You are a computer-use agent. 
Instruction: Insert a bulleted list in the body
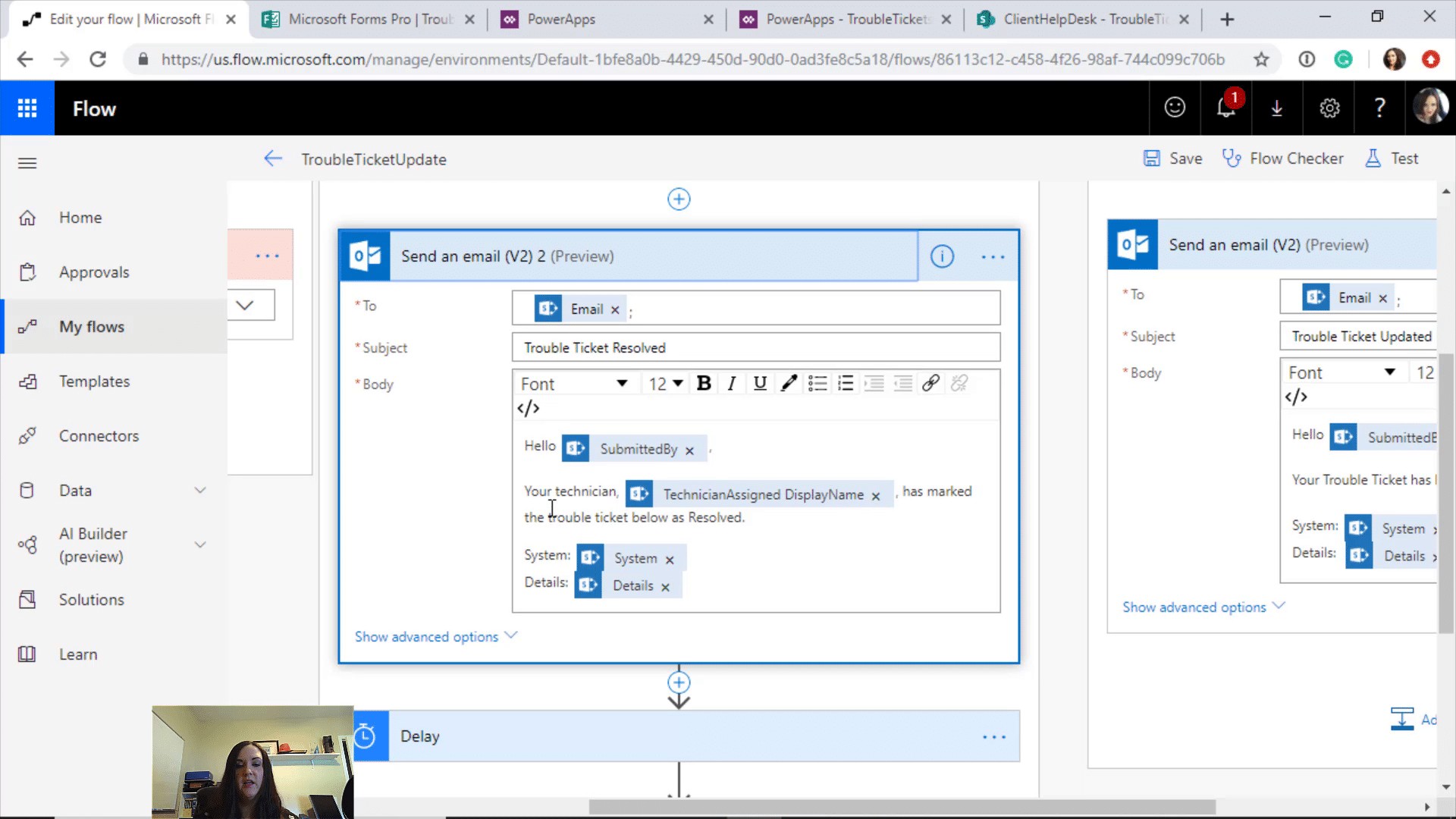817,384
